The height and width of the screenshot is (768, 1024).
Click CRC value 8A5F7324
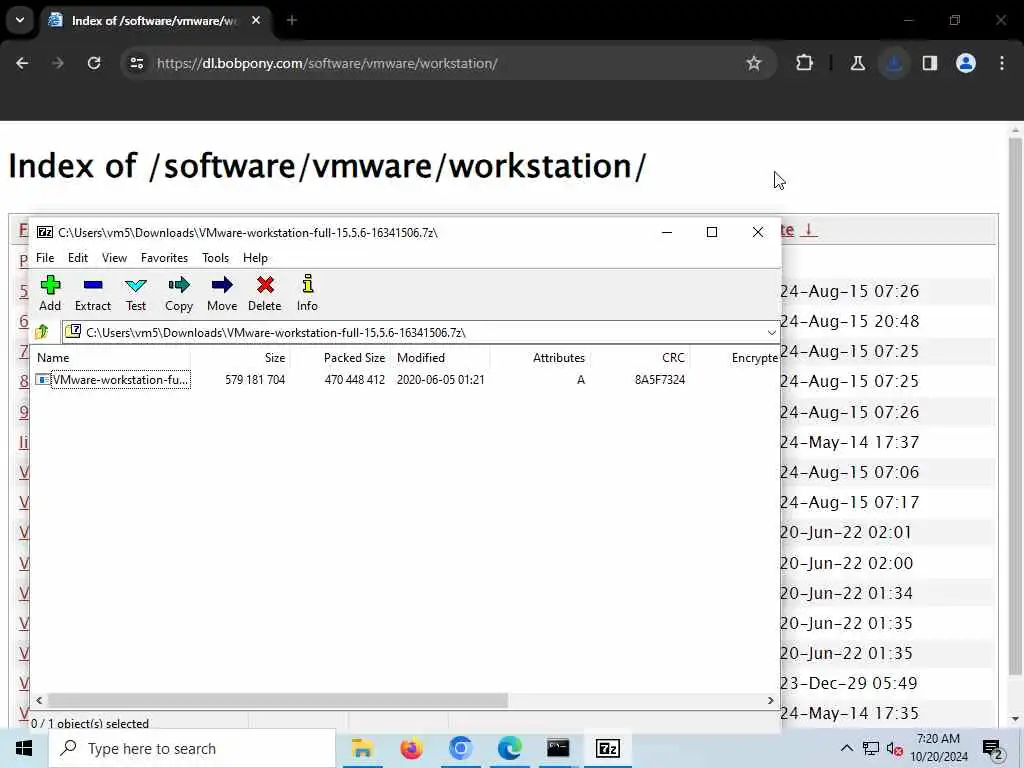[660, 379]
